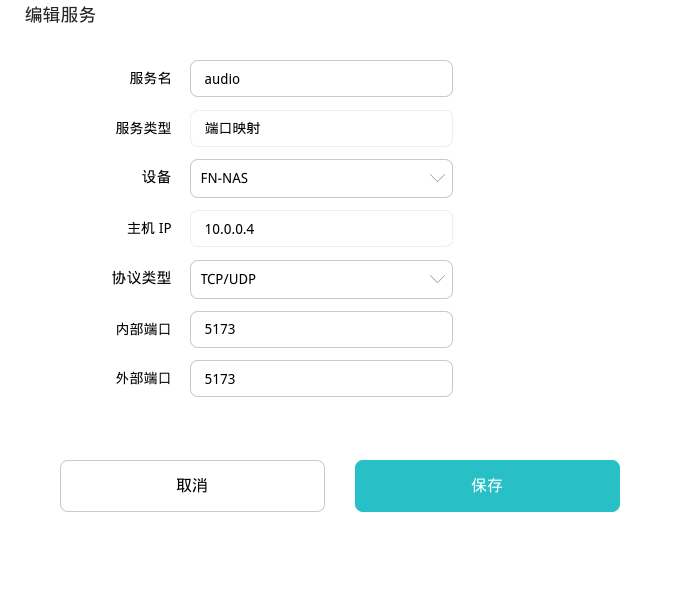Click the 设备 field label
This screenshot has height=590, width=687.
coord(157,178)
